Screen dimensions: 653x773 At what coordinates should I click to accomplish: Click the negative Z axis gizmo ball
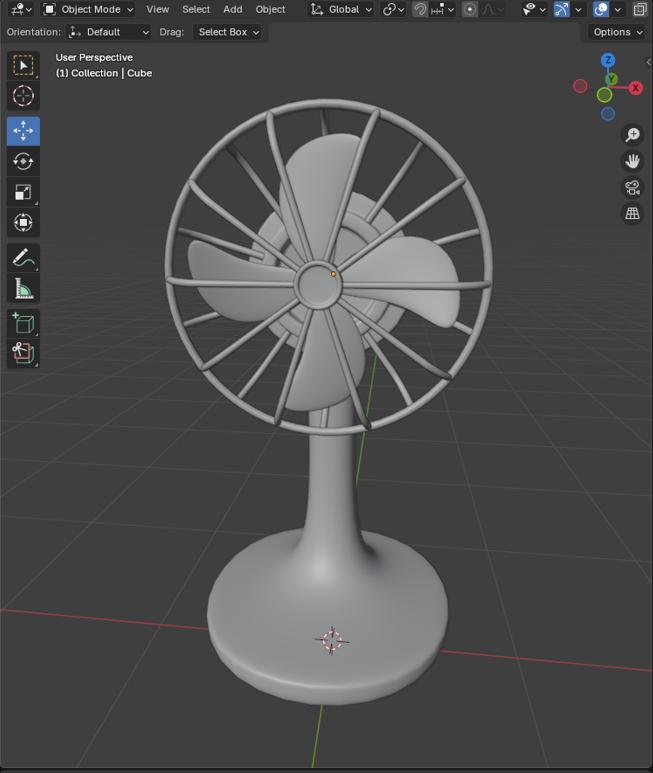[x=608, y=114]
